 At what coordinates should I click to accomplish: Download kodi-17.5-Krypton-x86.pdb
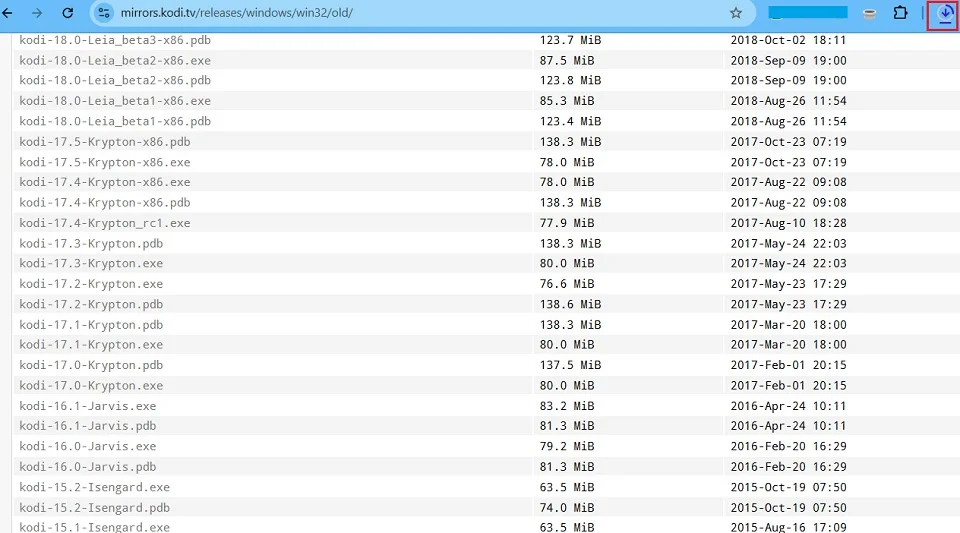point(105,142)
